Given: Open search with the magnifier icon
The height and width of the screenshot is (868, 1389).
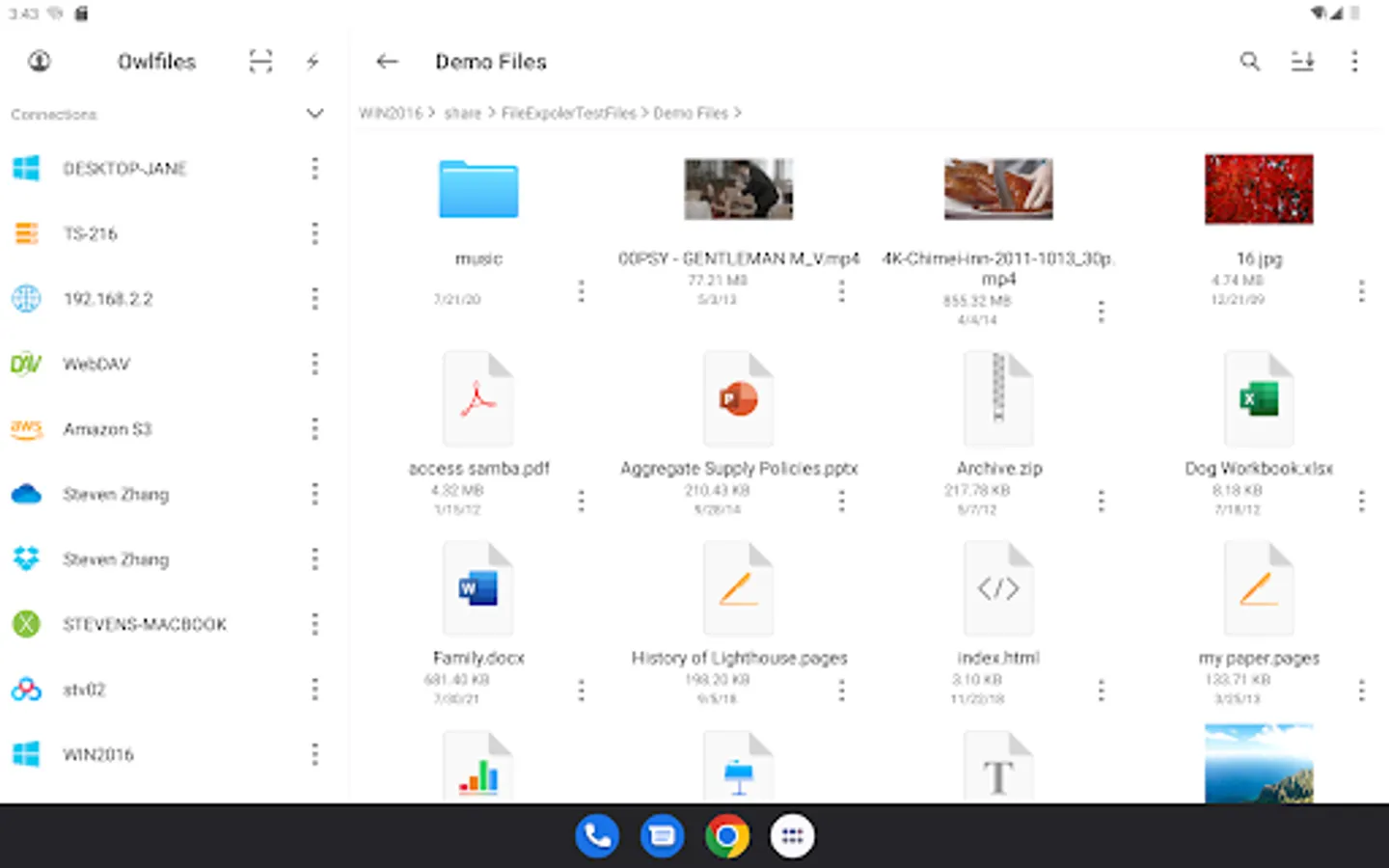Looking at the screenshot, I should click(x=1250, y=62).
